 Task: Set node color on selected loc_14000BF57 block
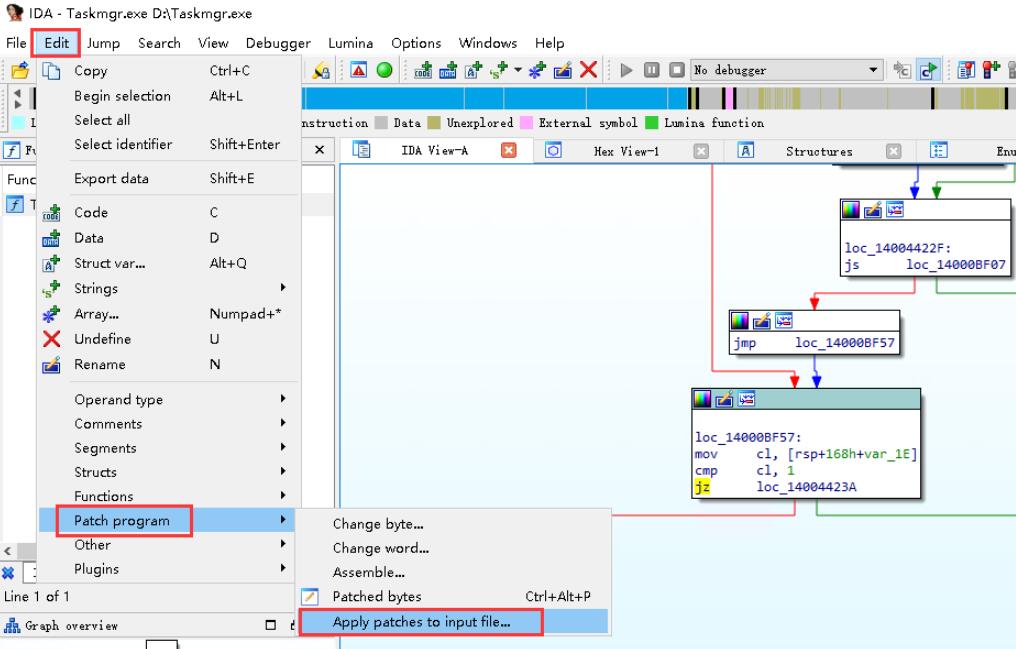[702, 399]
